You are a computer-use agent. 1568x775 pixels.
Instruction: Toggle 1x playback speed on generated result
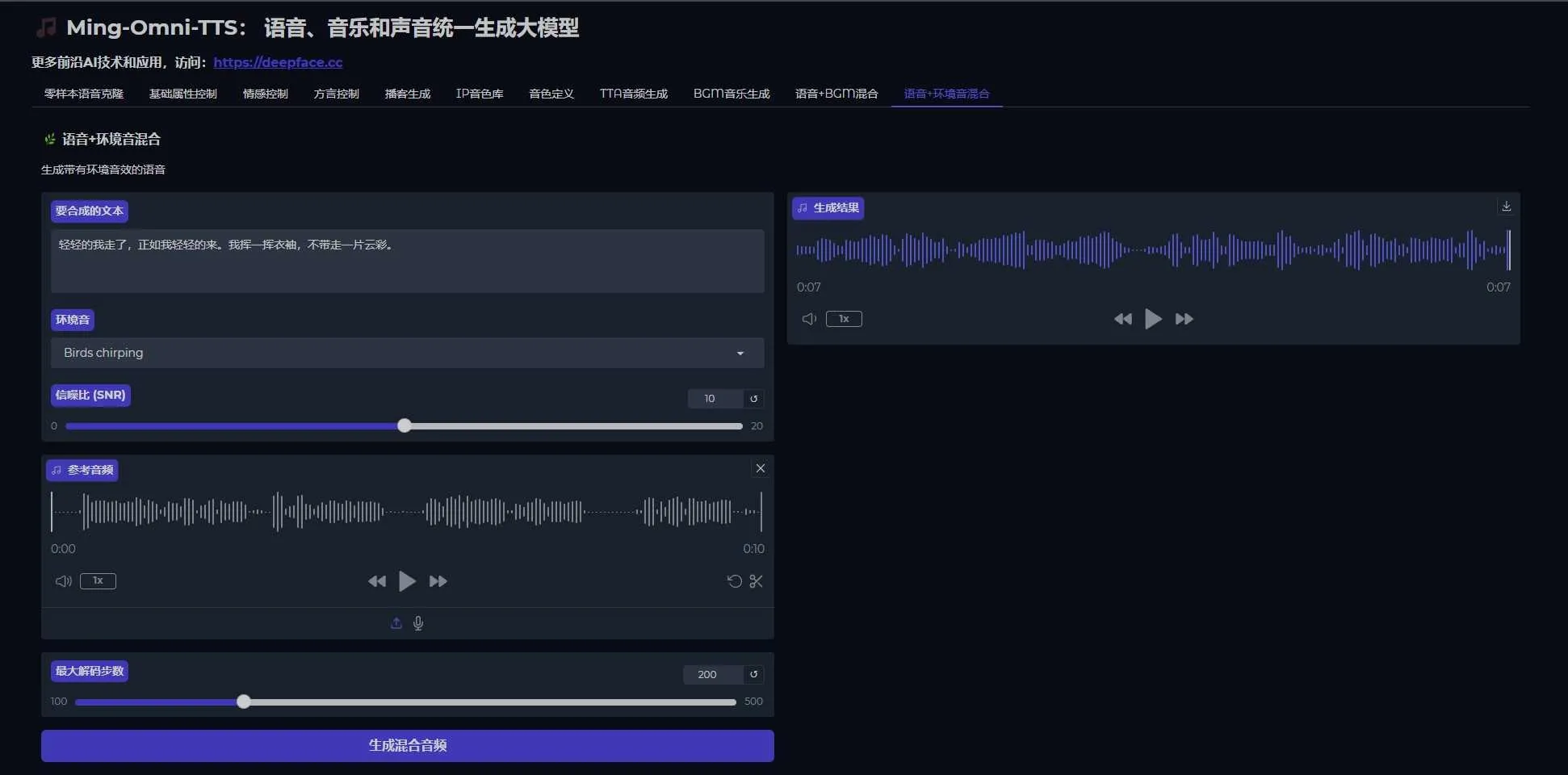coord(844,319)
